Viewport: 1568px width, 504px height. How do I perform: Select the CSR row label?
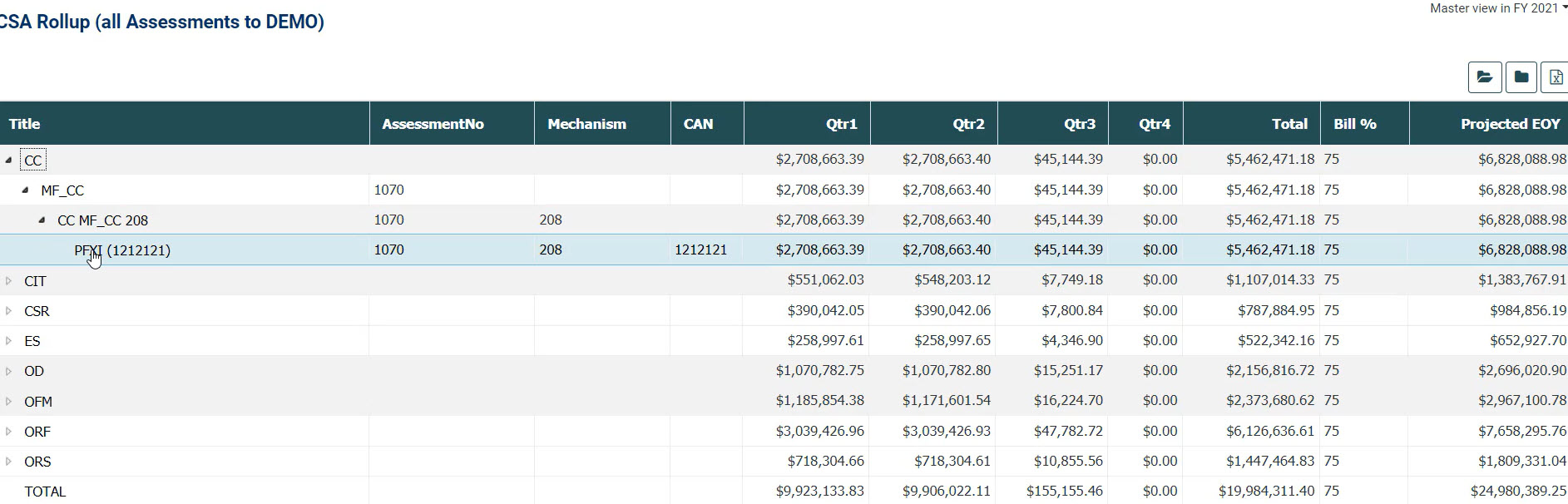[x=37, y=311]
